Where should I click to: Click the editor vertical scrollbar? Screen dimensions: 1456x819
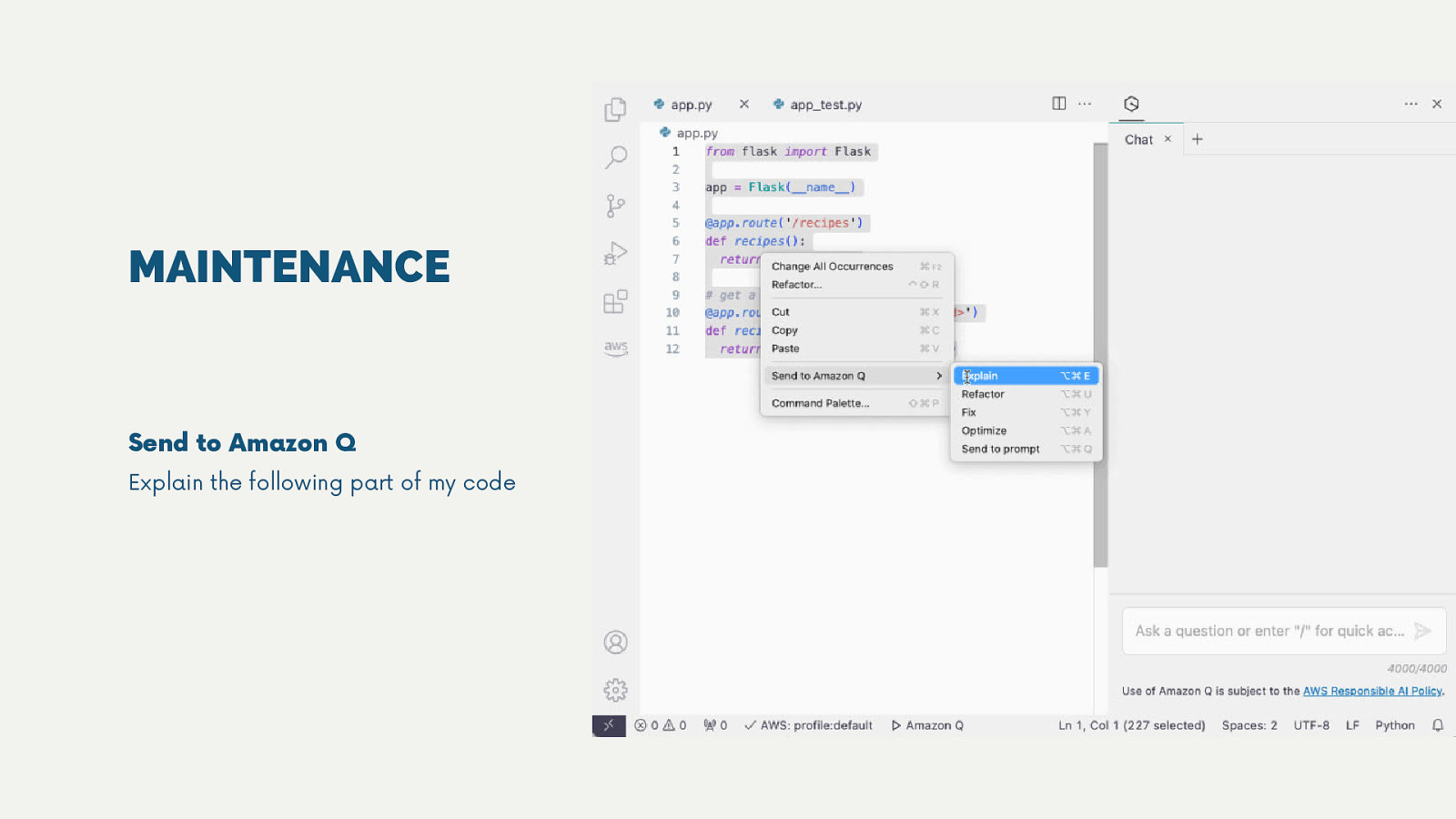[1100, 355]
